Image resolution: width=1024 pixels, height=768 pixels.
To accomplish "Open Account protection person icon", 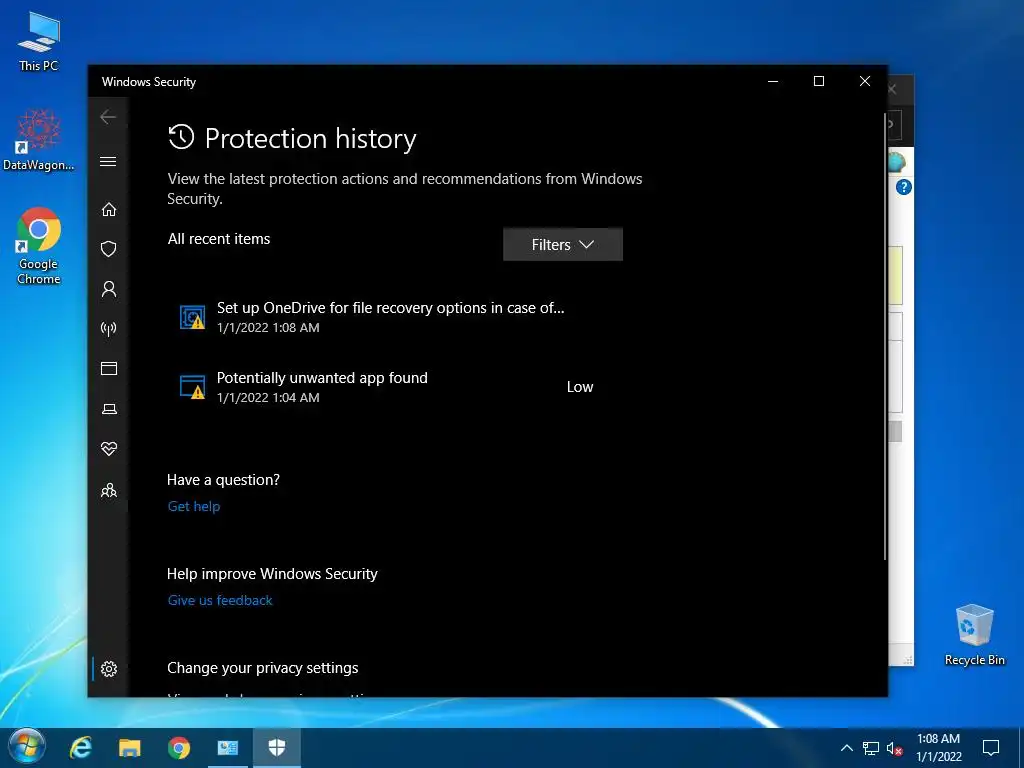I will tap(108, 289).
